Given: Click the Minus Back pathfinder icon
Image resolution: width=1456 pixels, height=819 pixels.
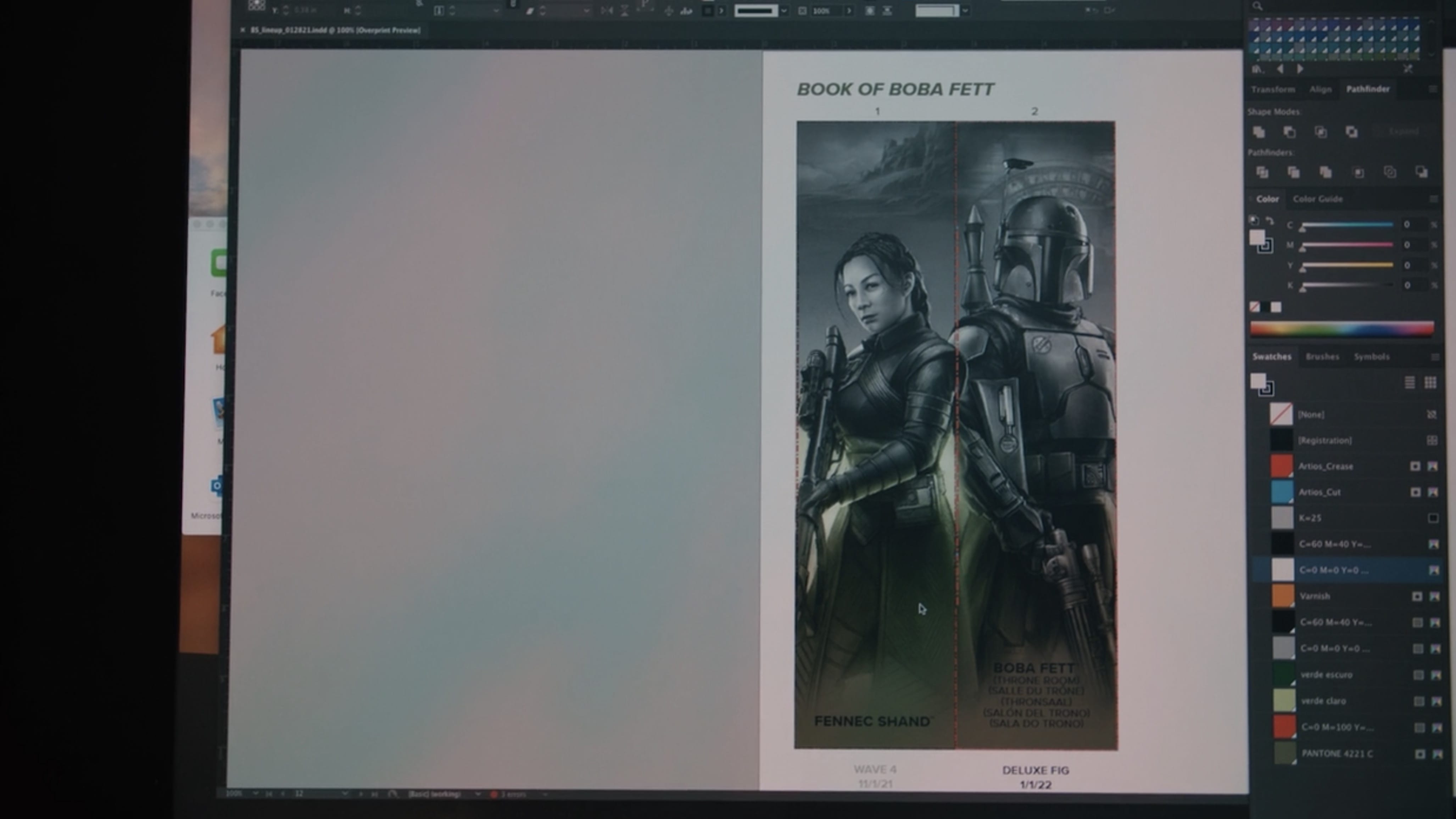Looking at the screenshot, I should [1422, 172].
